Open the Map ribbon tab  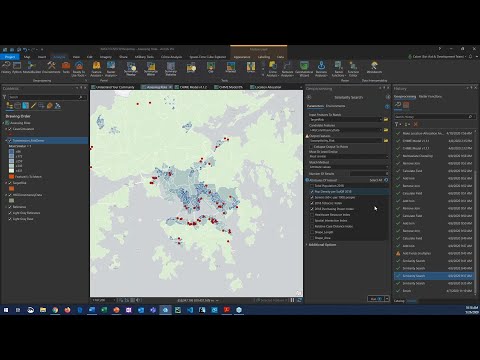(x=27, y=57)
